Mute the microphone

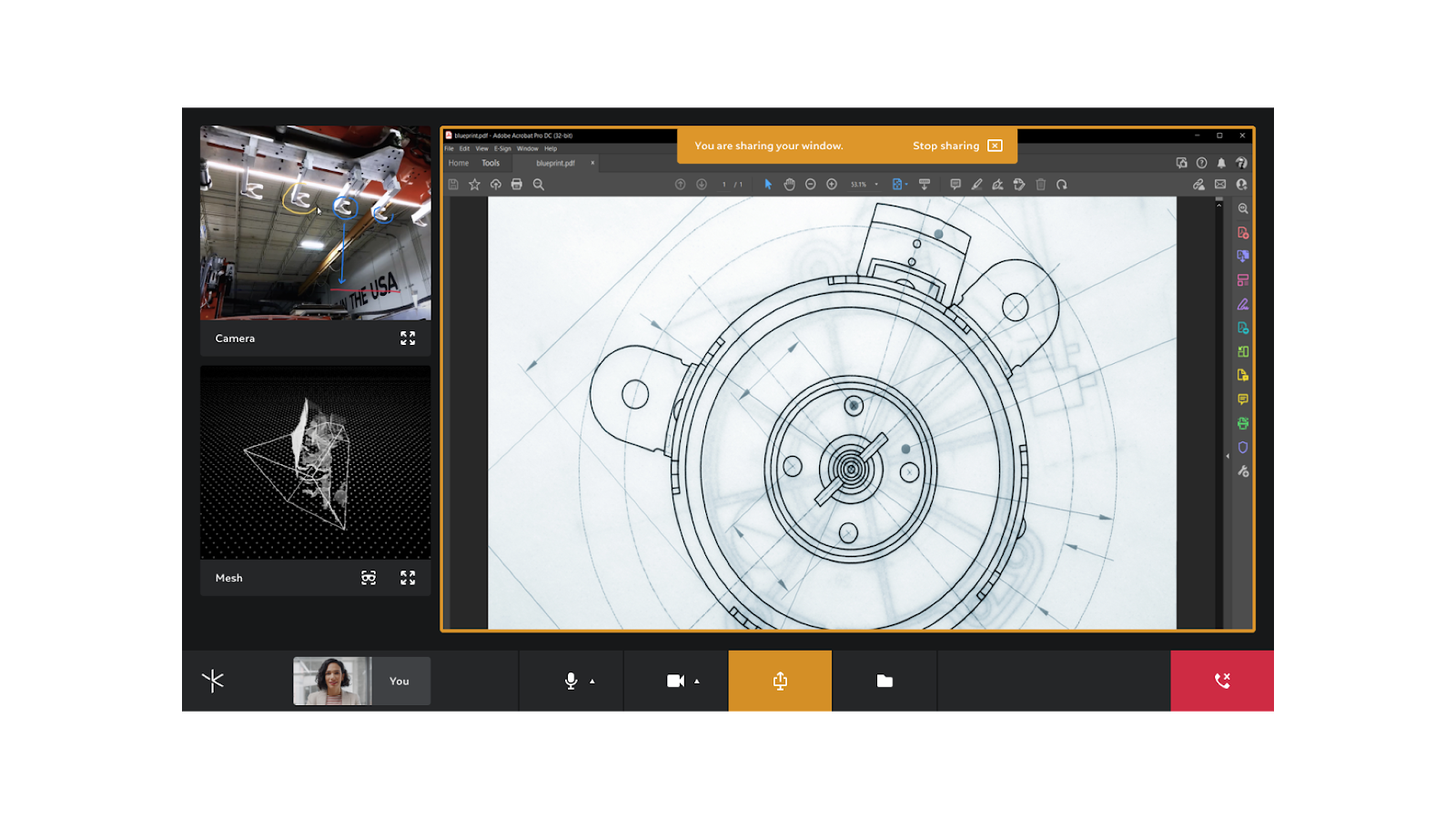(x=569, y=681)
